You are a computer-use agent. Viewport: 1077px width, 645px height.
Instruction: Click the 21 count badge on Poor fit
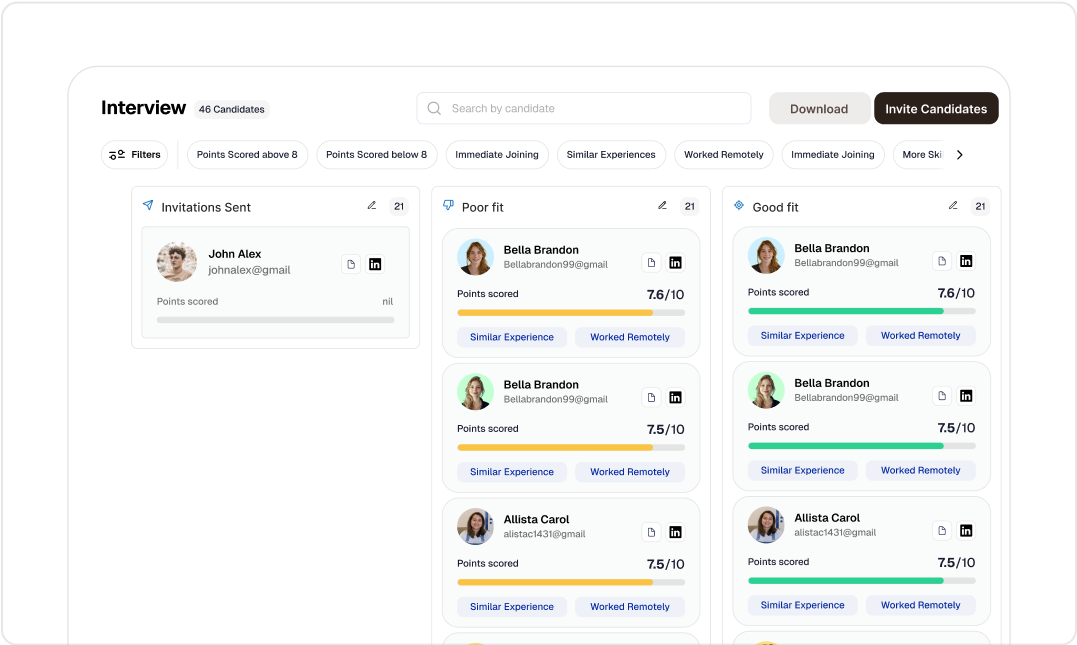coord(690,206)
